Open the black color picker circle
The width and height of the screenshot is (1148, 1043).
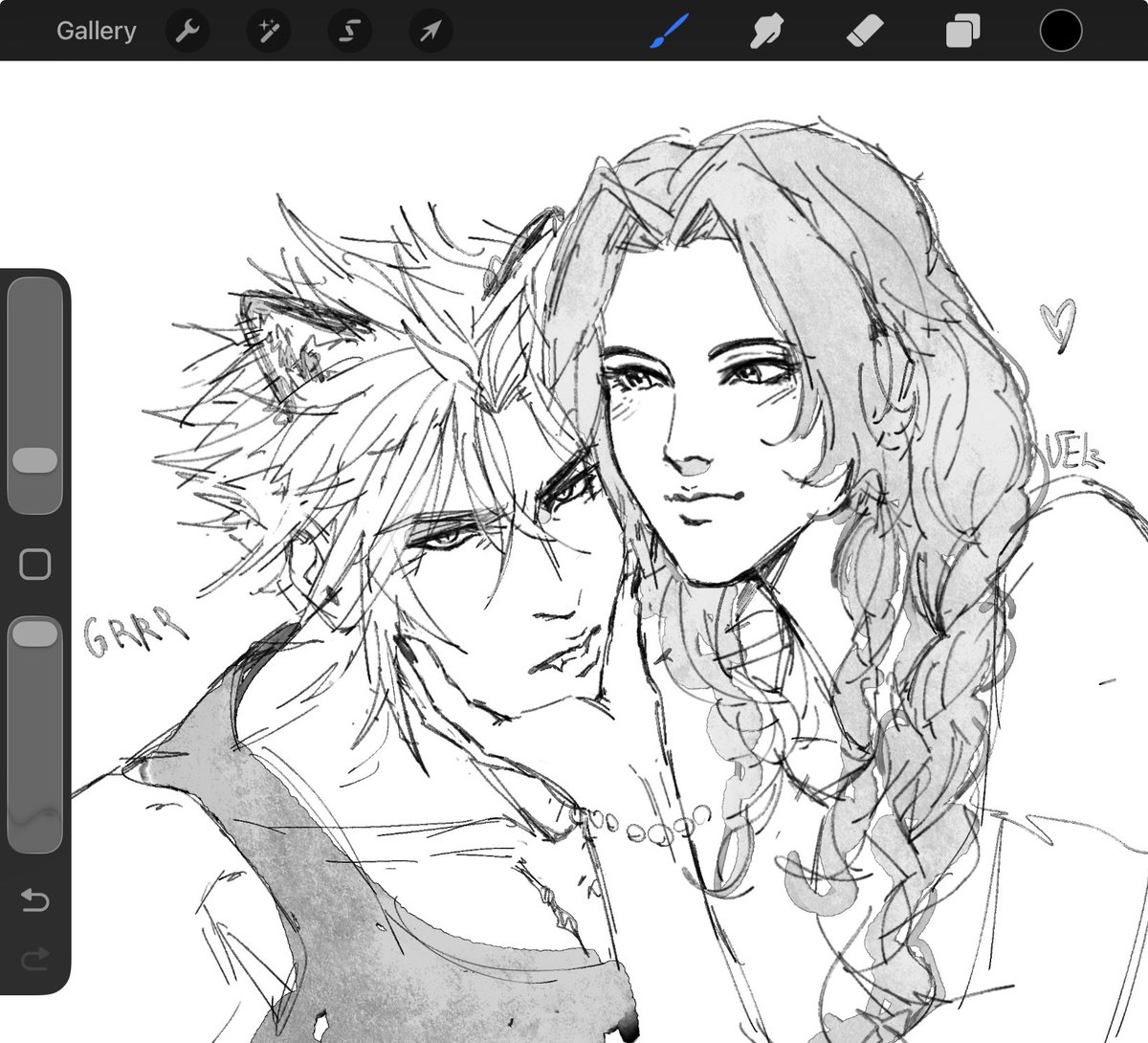1060,31
